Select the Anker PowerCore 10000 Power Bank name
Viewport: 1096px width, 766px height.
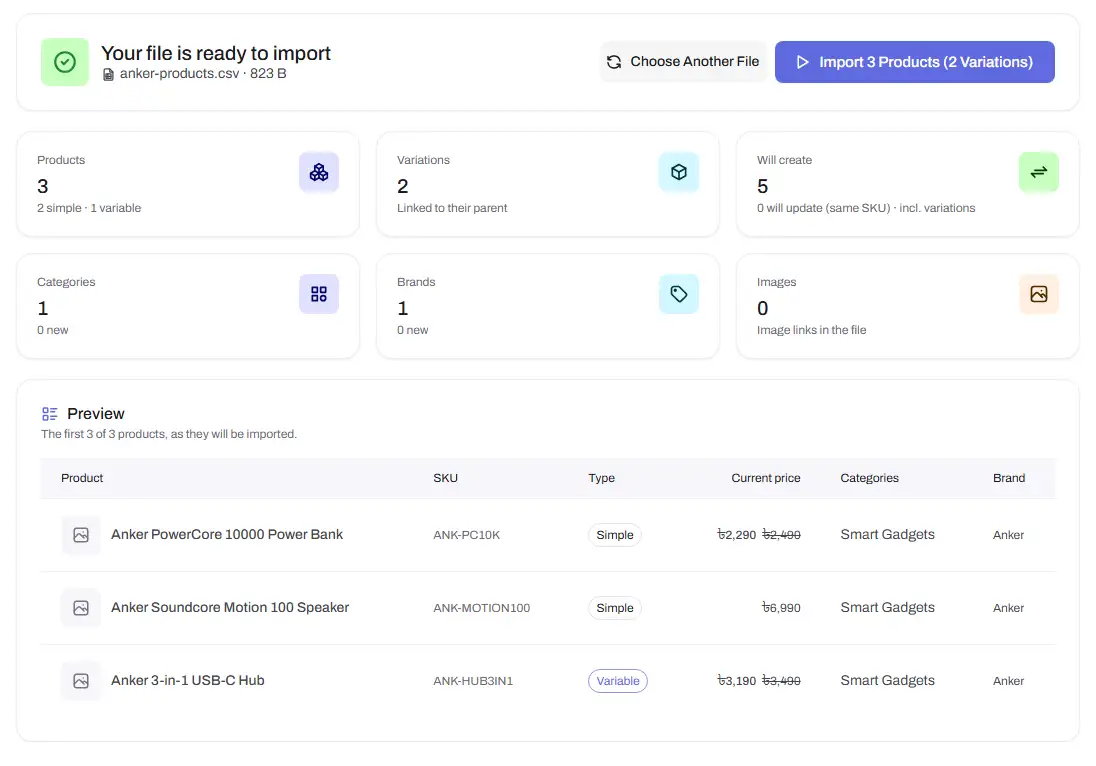227,535
